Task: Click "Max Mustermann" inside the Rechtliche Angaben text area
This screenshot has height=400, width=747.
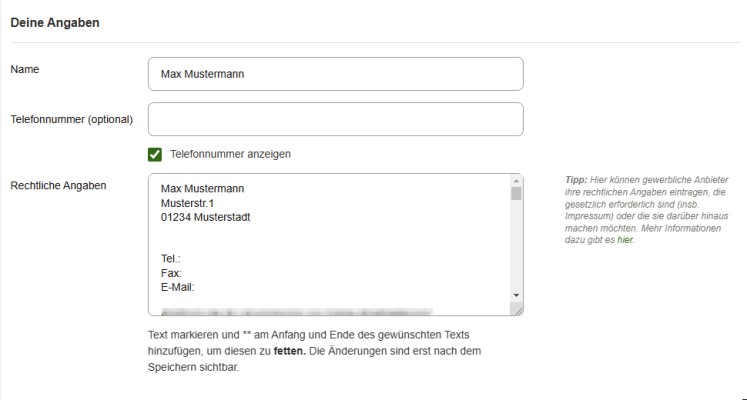Action: pyautogui.click(x=203, y=188)
